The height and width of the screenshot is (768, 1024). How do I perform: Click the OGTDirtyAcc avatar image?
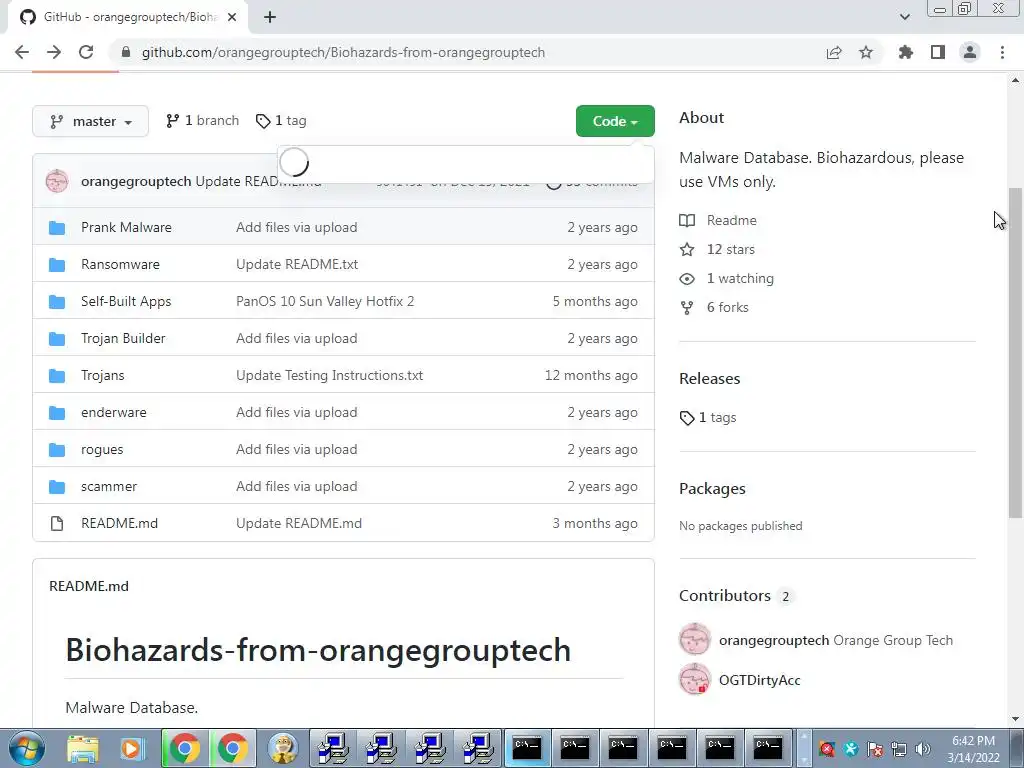point(695,680)
